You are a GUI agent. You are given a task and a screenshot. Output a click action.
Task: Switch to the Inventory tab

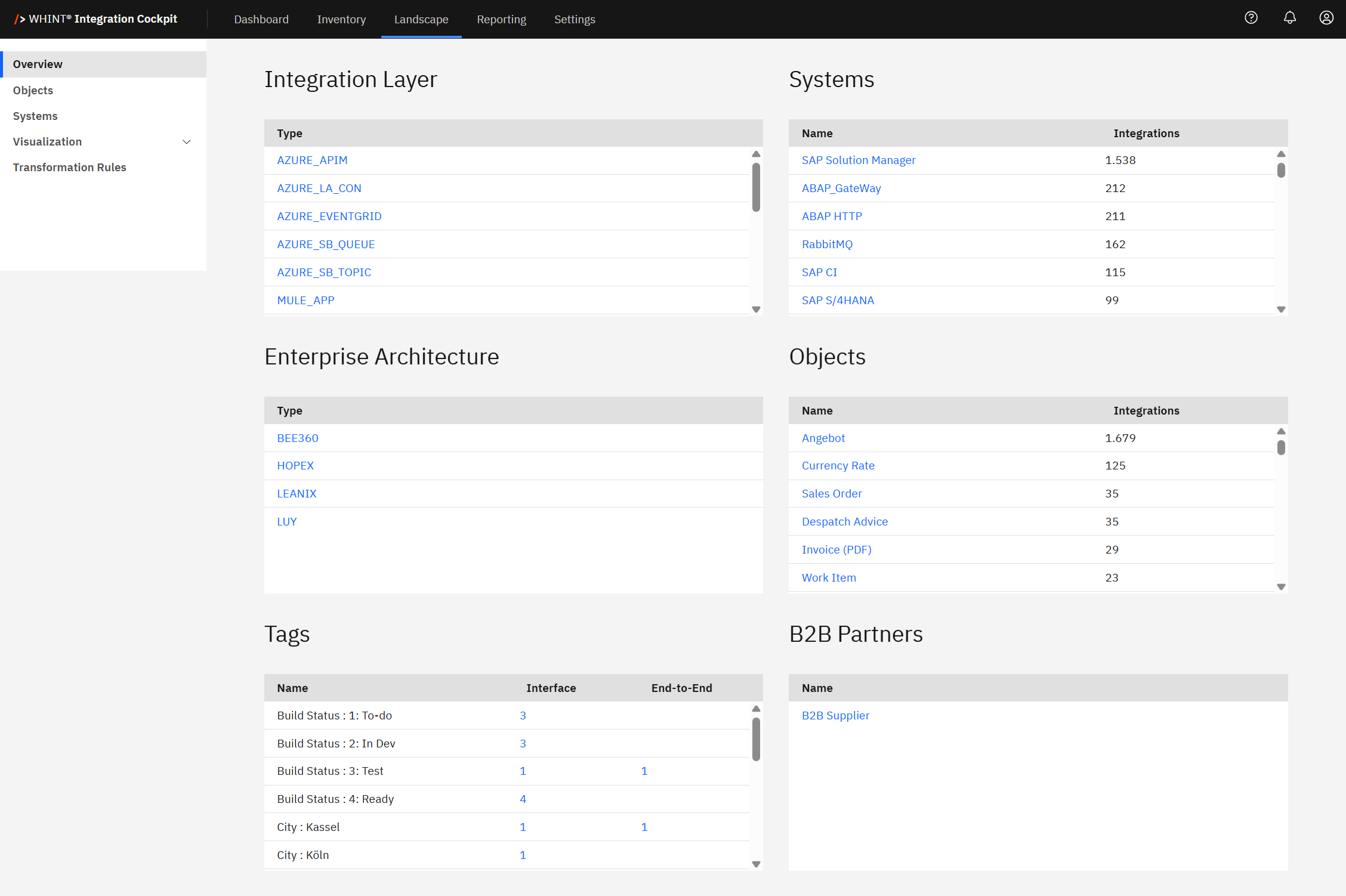coord(341,19)
